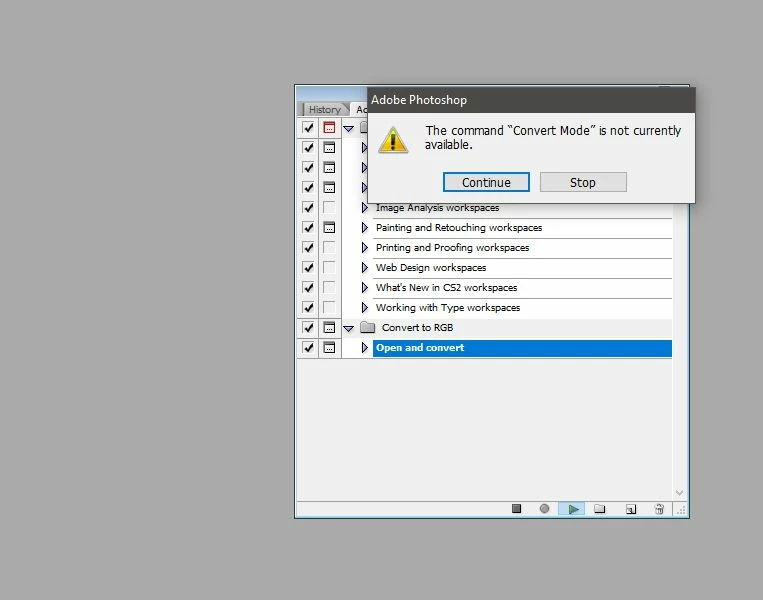Expand Image Analysis workspaces action

tap(364, 207)
